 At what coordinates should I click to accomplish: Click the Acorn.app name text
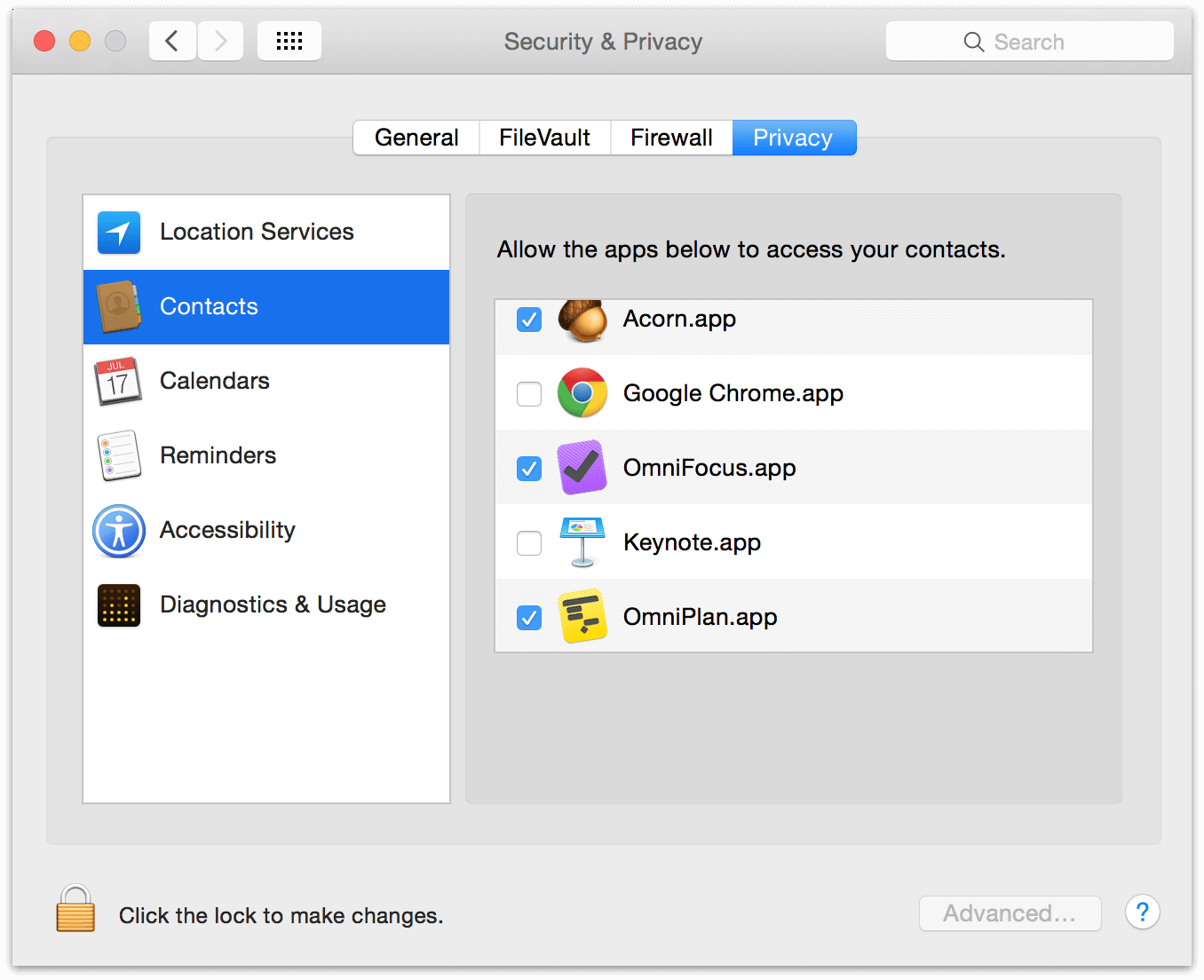[679, 320]
